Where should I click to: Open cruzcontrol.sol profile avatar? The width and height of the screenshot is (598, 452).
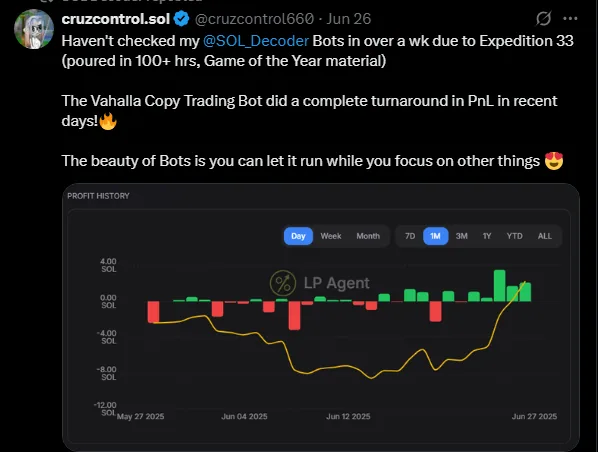point(34,29)
